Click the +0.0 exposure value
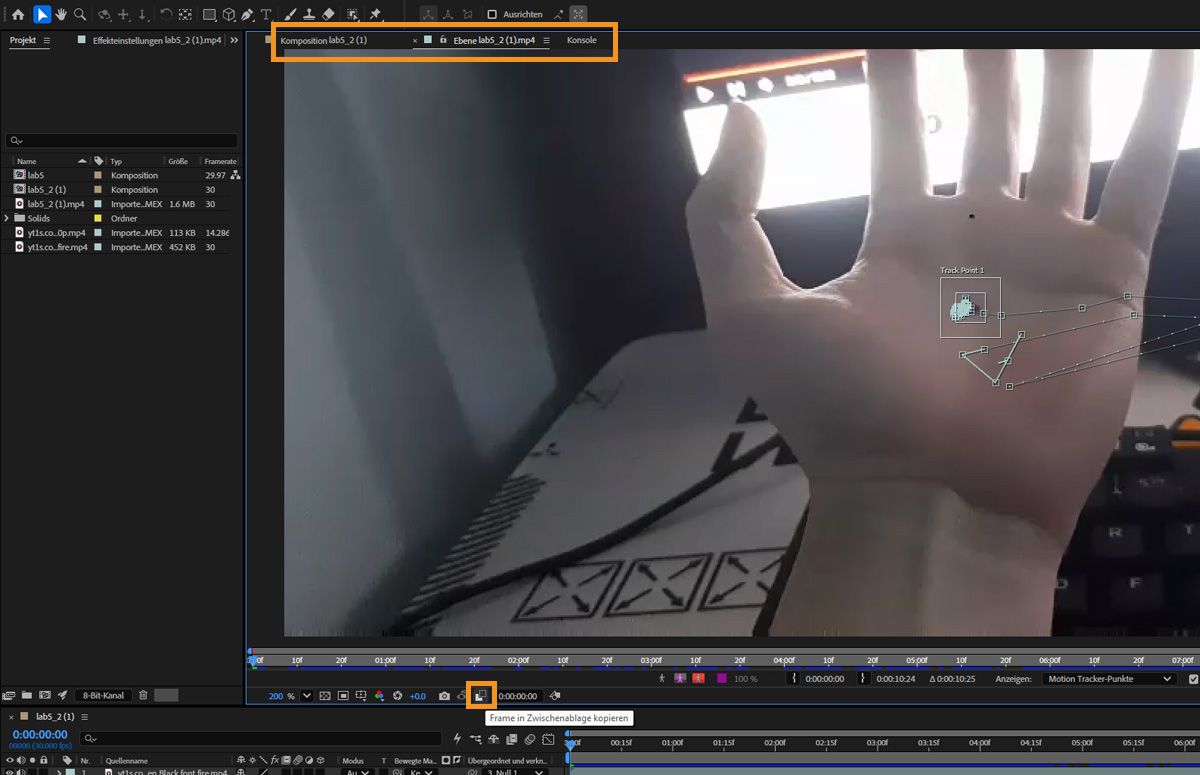This screenshot has width=1200, height=775. (x=418, y=695)
